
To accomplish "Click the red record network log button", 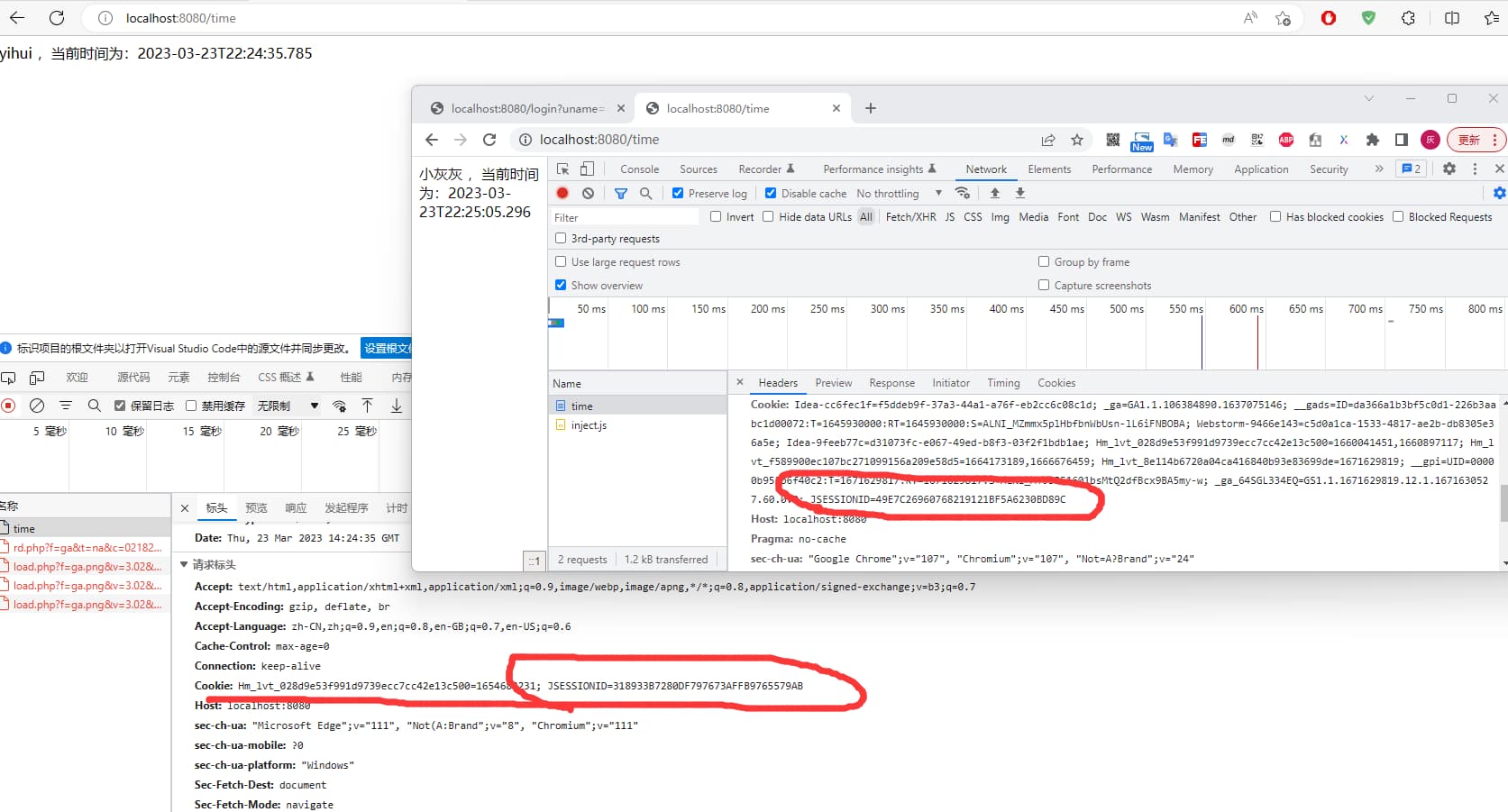I will pyautogui.click(x=562, y=193).
